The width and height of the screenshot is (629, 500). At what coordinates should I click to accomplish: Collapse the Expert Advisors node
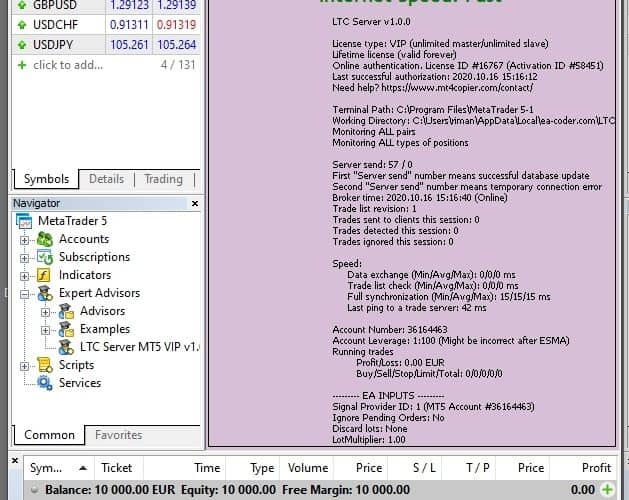pos(24,294)
